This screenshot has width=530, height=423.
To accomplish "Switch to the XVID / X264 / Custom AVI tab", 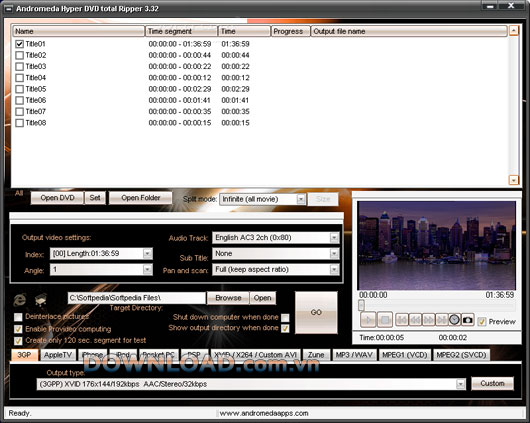I will click(x=256, y=355).
